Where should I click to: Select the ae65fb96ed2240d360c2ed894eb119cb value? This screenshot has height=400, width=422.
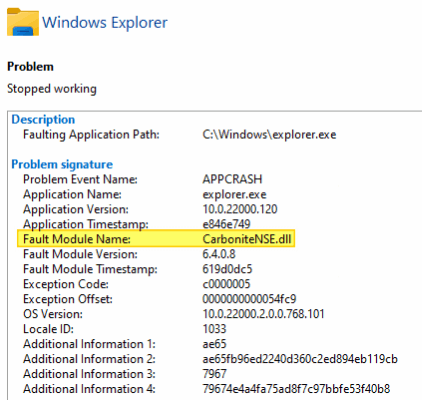tap(300, 359)
